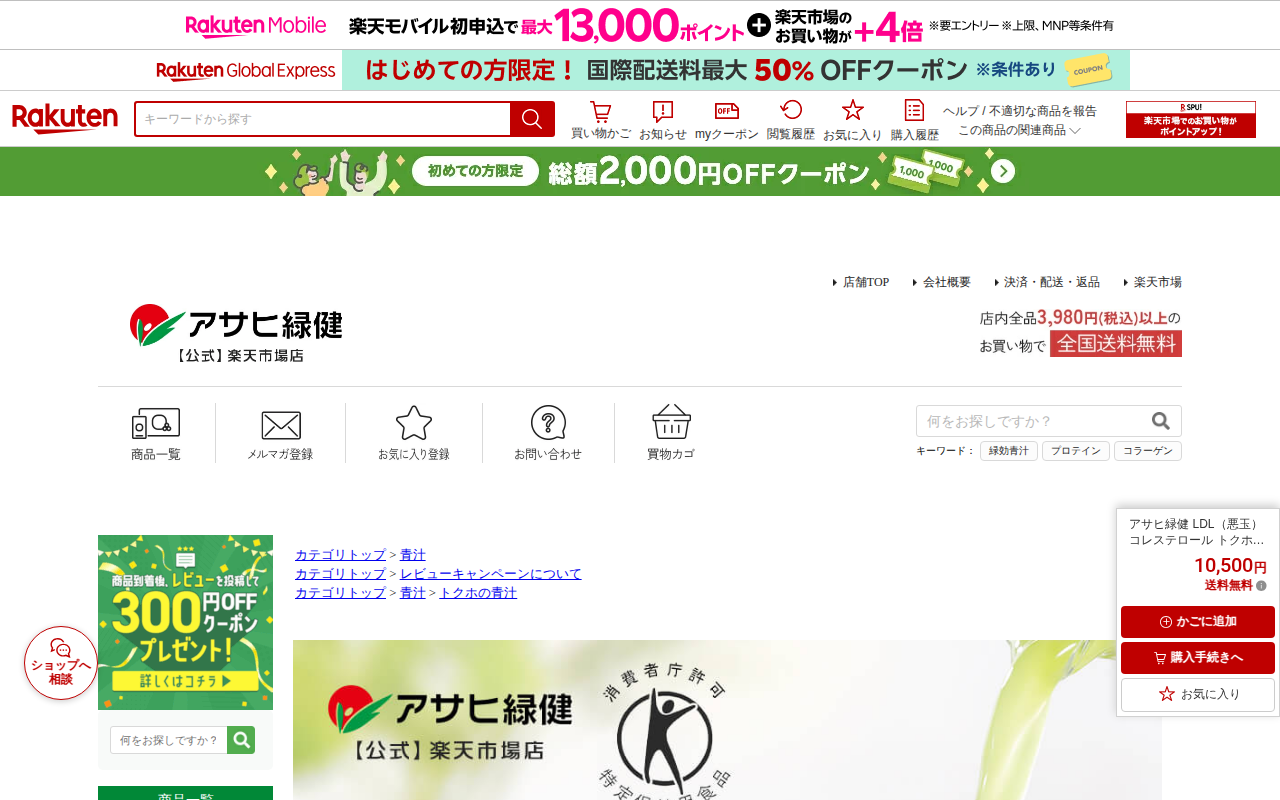The width and height of the screenshot is (1280, 800).
Task: Click the Rakuten search keyword field
Action: (x=322, y=119)
